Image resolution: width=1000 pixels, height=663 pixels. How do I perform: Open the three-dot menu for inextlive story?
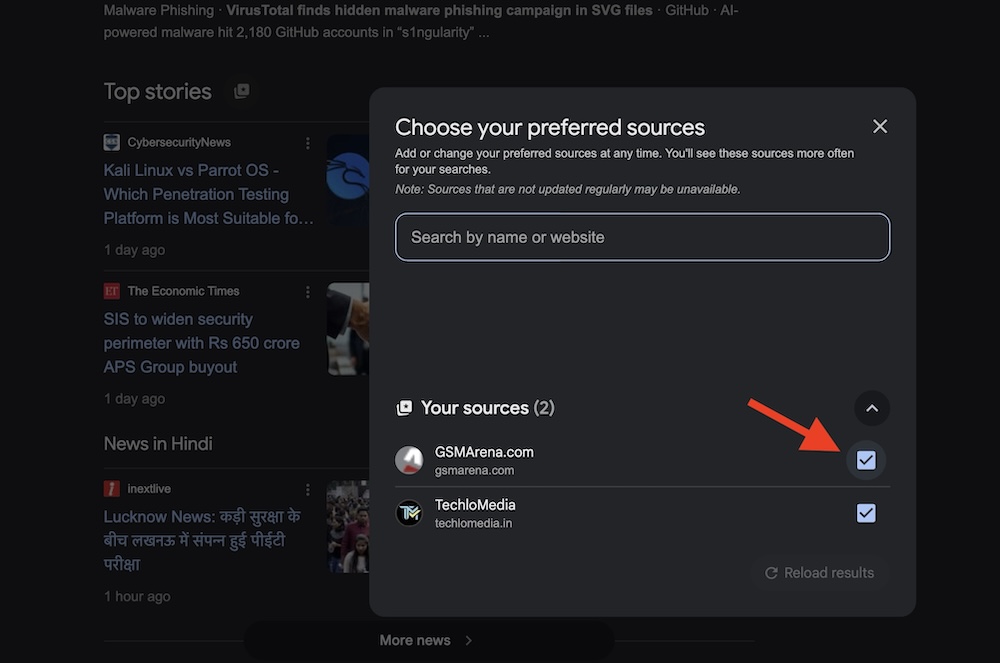(308, 490)
